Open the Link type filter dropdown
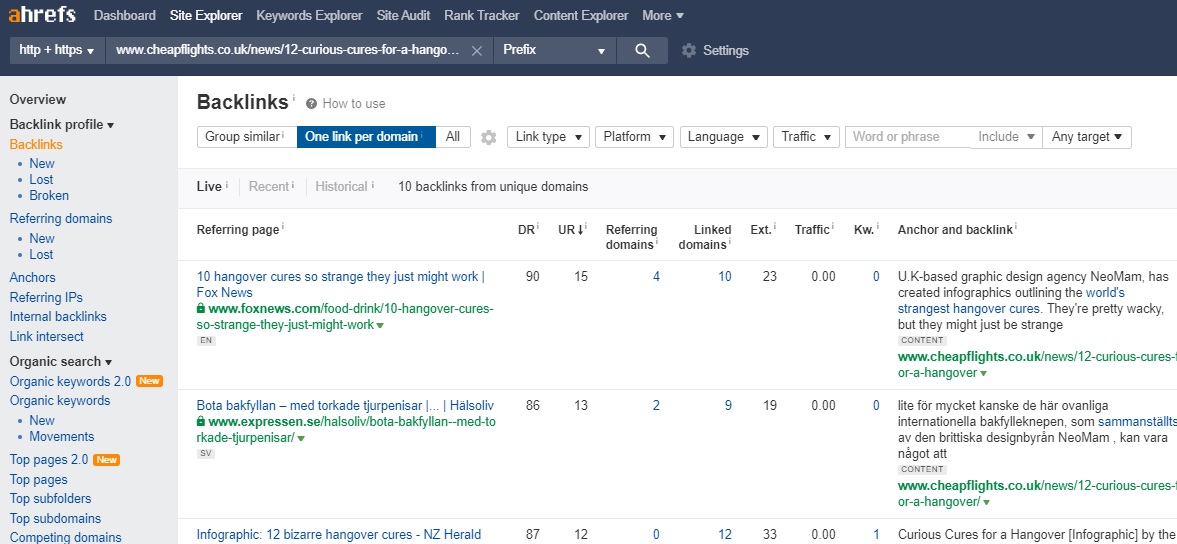The height and width of the screenshot is (544, 1177). tap(549, 137)
